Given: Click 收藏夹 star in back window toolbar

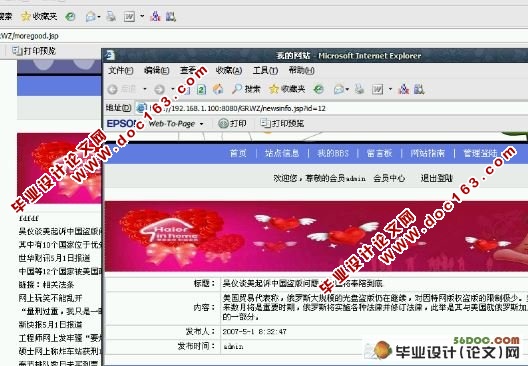Looking at the screenshot, I should pos(39,16).
